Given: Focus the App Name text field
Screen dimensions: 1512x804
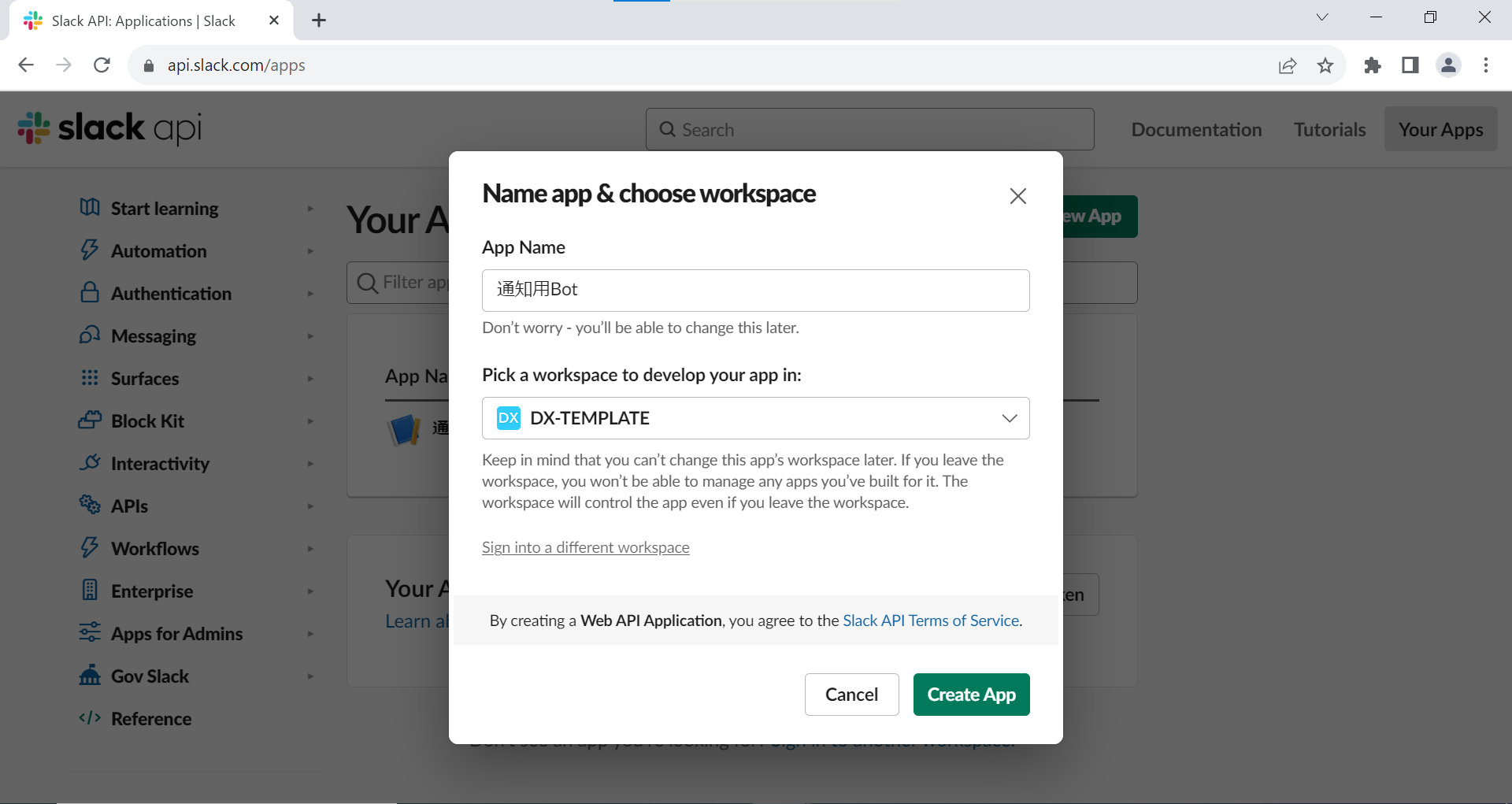Looking at the screenshot, I should pyautogui.click(x=755, y=290).
